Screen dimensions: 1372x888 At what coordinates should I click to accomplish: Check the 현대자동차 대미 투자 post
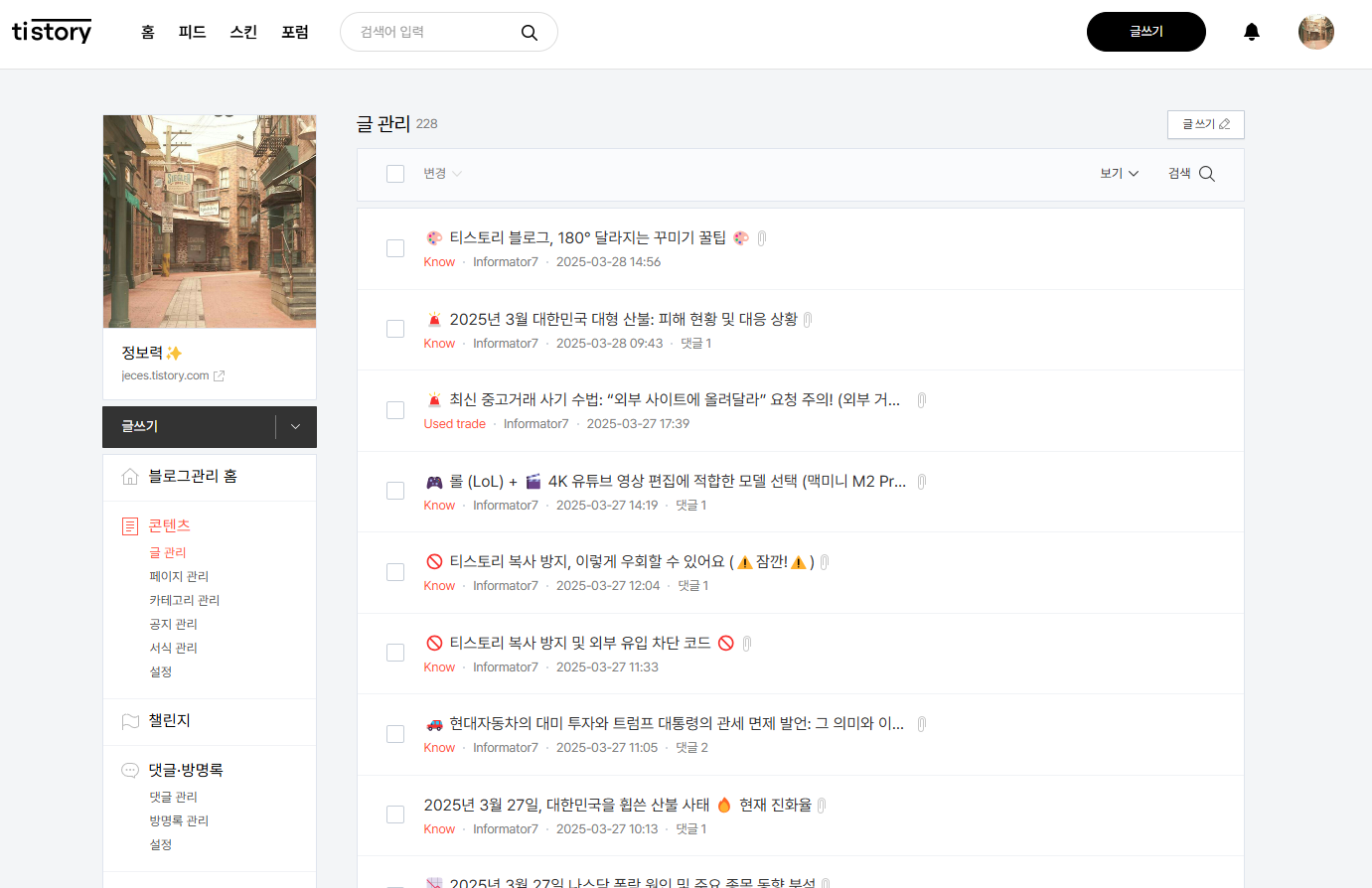click(x=395, y=734)
